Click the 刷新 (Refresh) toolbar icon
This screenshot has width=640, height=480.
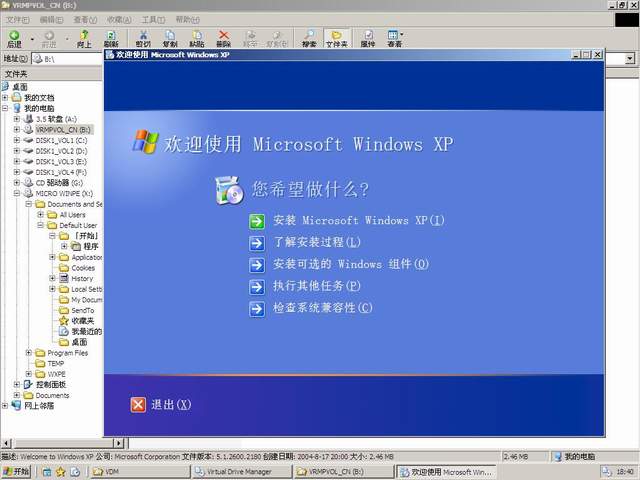tap(111, 39)
